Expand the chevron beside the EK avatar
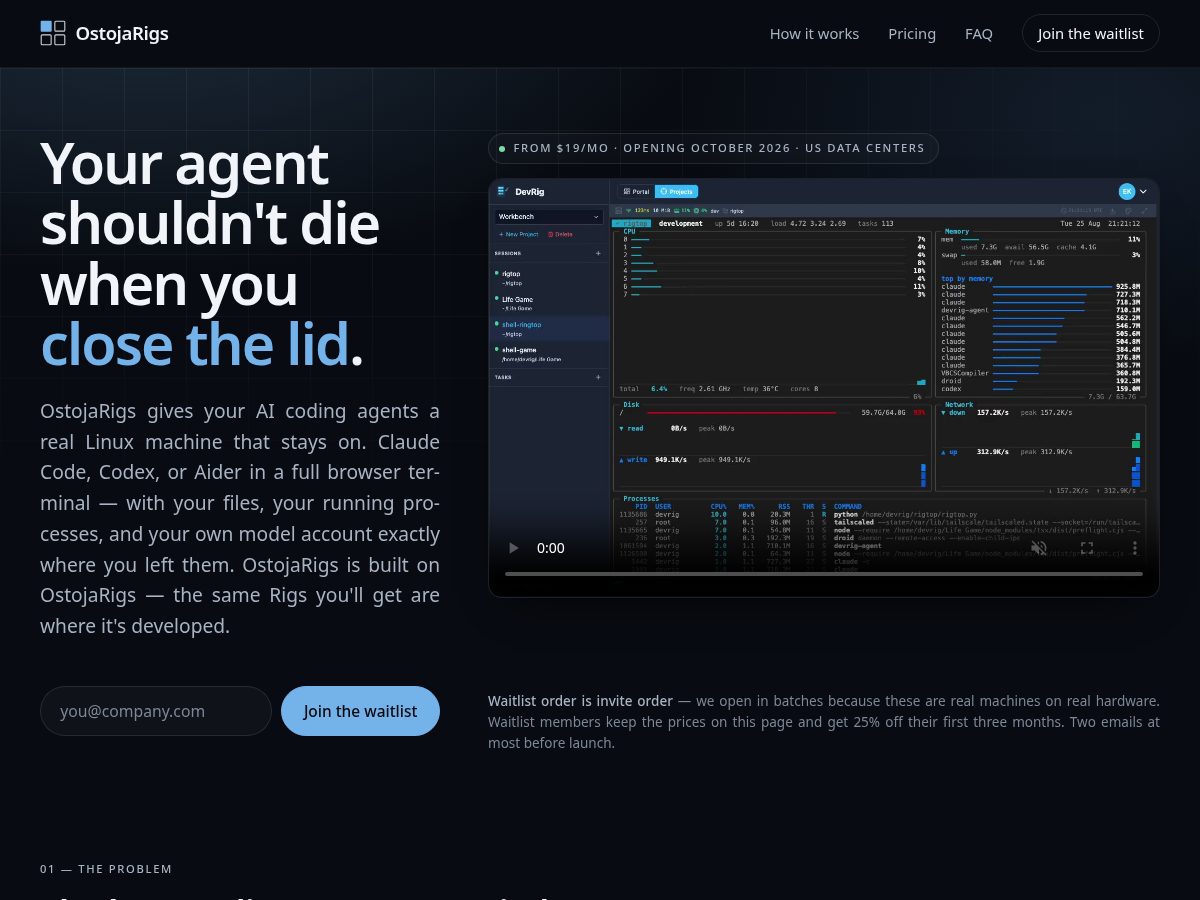1200x900 pixels. (x=1143, y=191)
